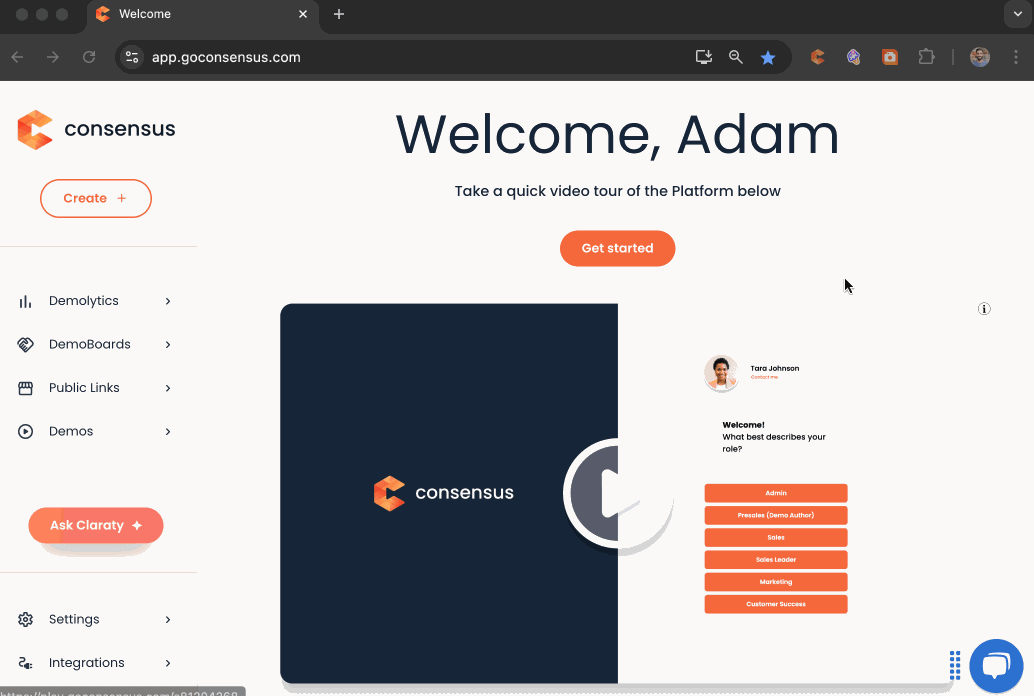Reload the page

click(x=89, y=57)
